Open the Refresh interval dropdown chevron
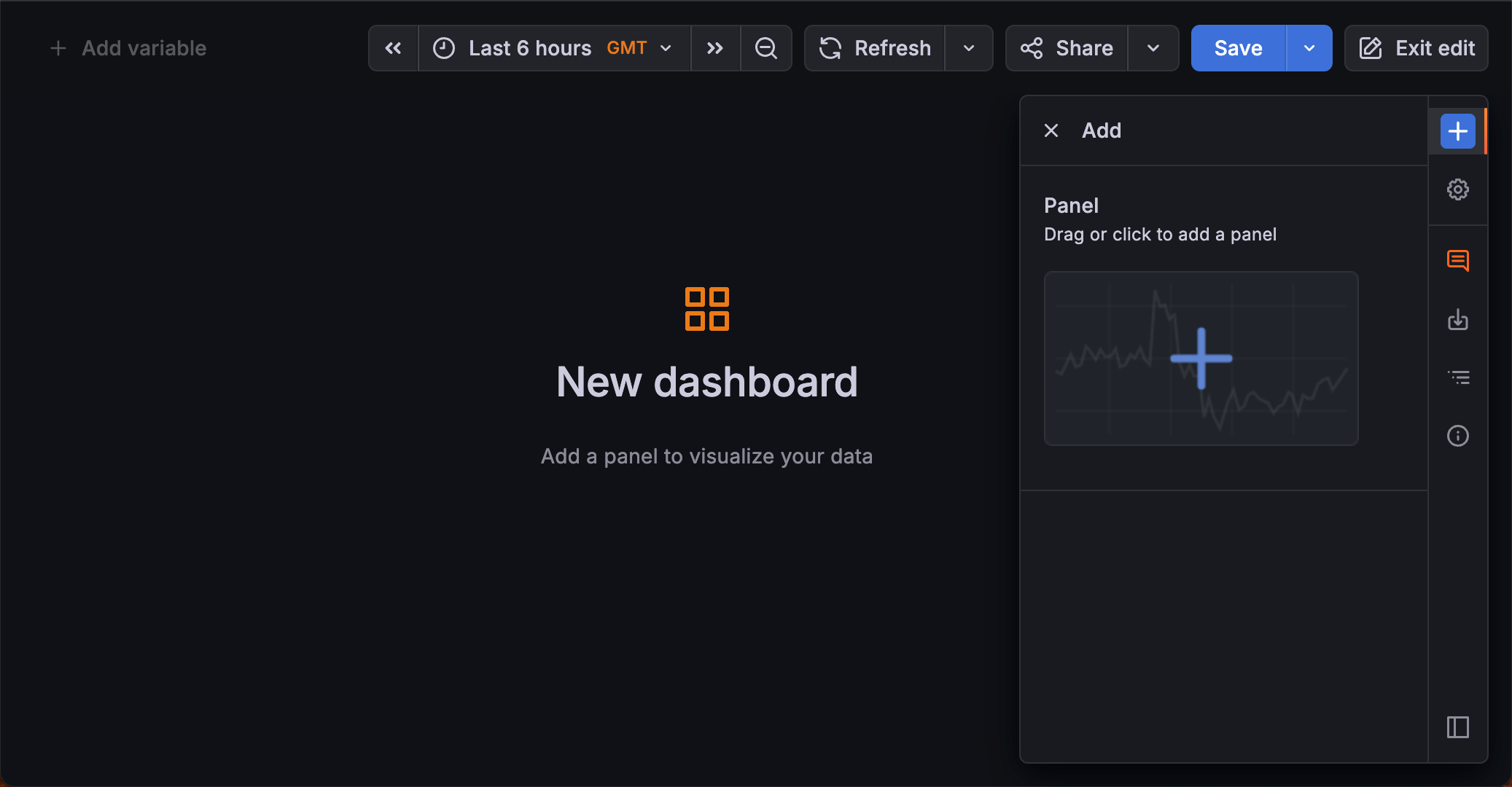The image size is (1512, 787). coord(969,48)
